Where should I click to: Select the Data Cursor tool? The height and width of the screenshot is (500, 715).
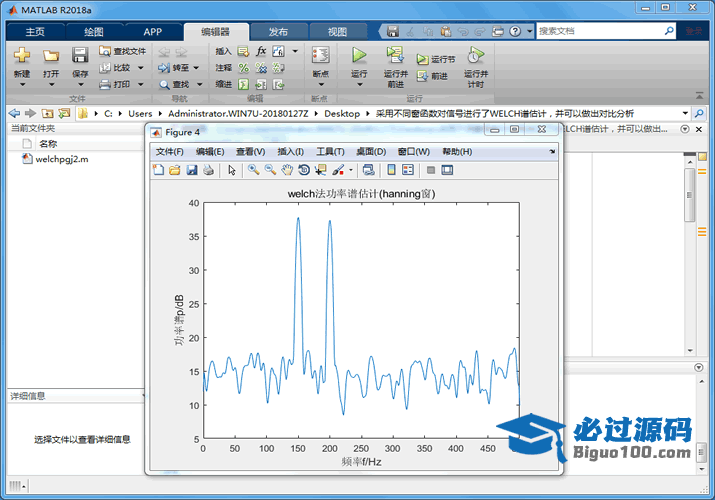pyautogui.click(x=321, y=170)
